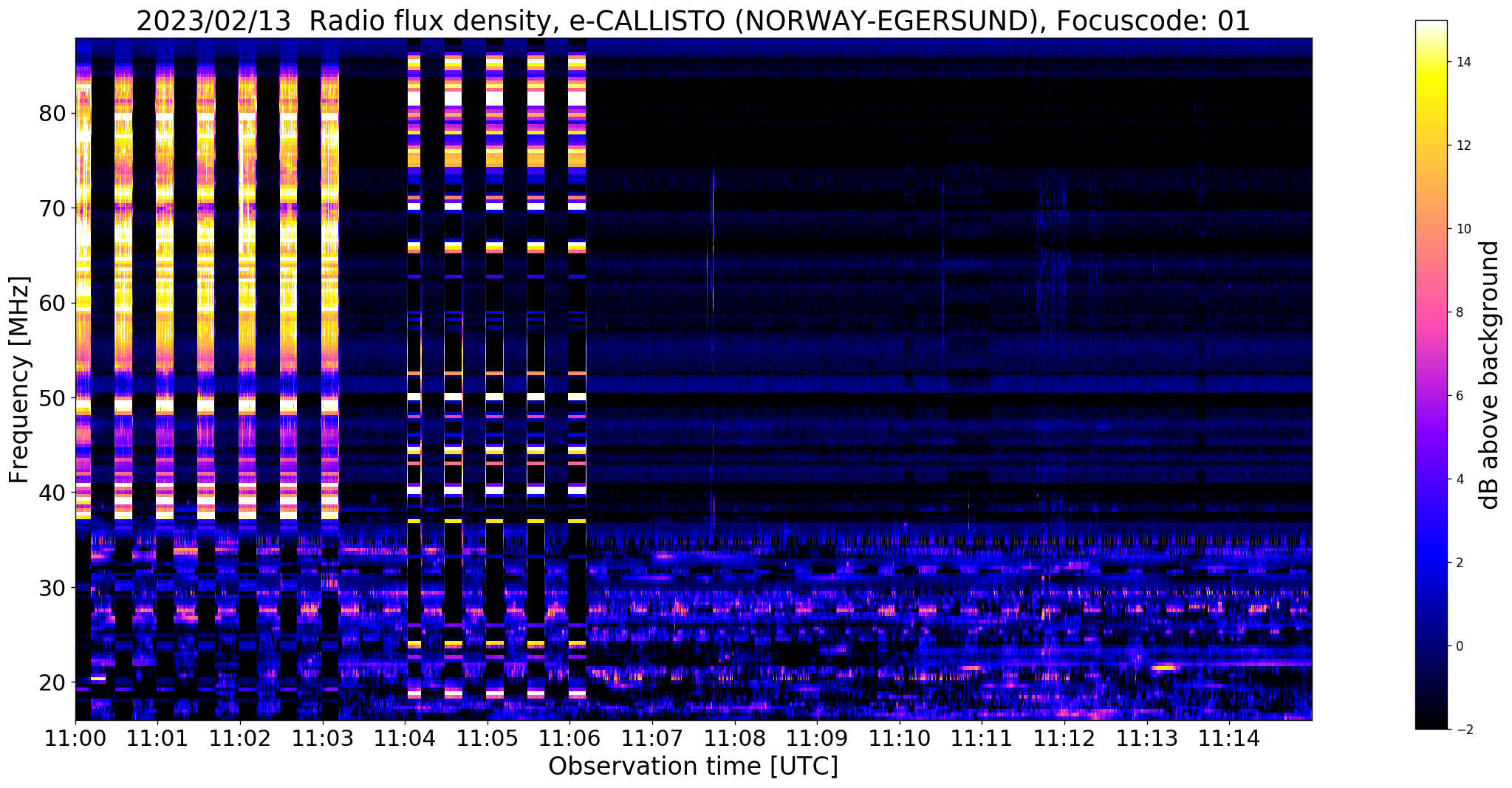This screenshot has width=1512, height=788.
Task: Click the 'Observation time [UTC]' axis label
Action: (693, 767)
